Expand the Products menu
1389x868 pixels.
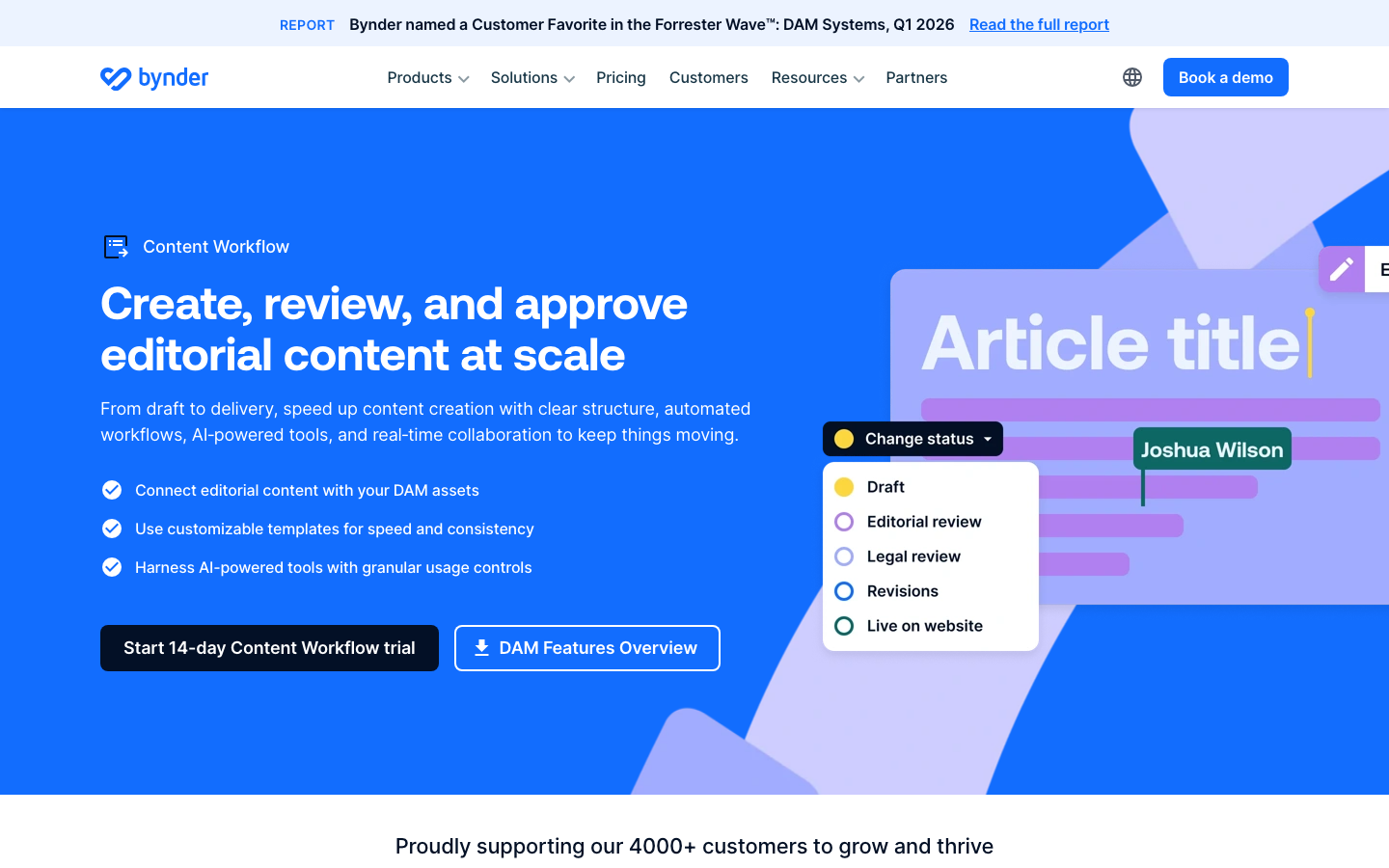[x=428, y=77]
